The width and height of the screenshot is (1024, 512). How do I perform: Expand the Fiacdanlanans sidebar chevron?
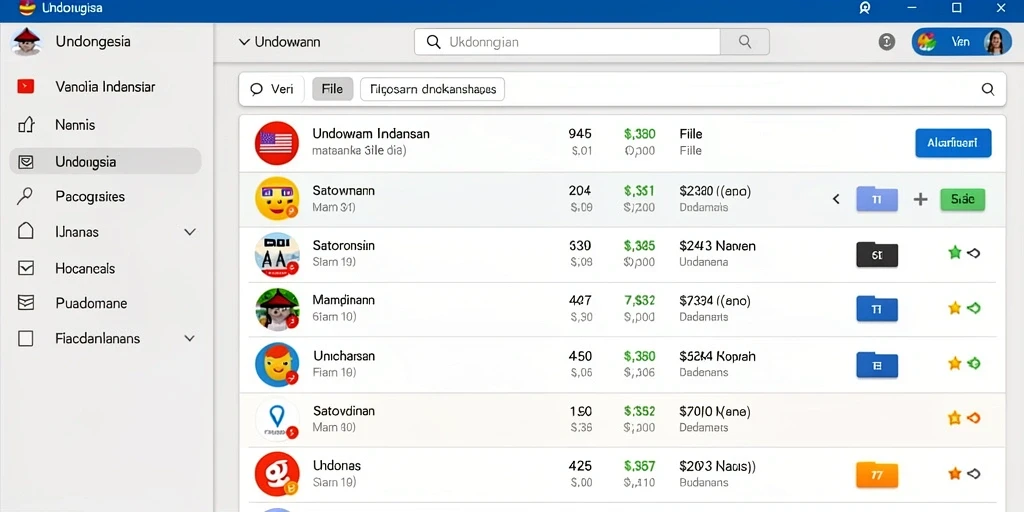tap(190, 338)
